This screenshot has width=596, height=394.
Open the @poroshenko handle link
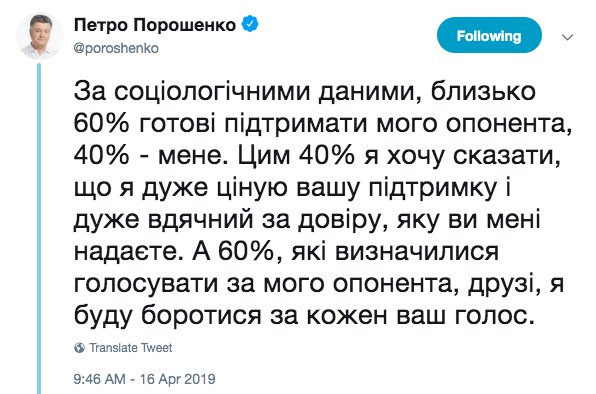(116, 49)
